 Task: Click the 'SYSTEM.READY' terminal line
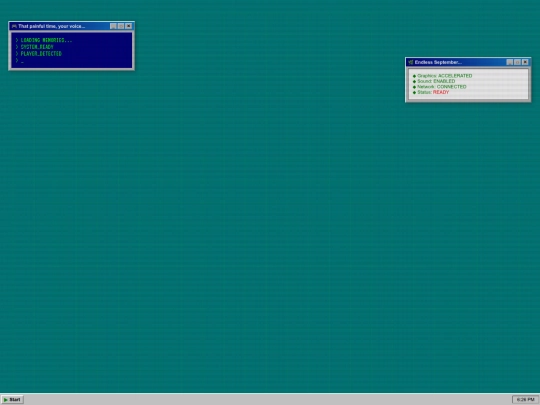coord(34,47)
